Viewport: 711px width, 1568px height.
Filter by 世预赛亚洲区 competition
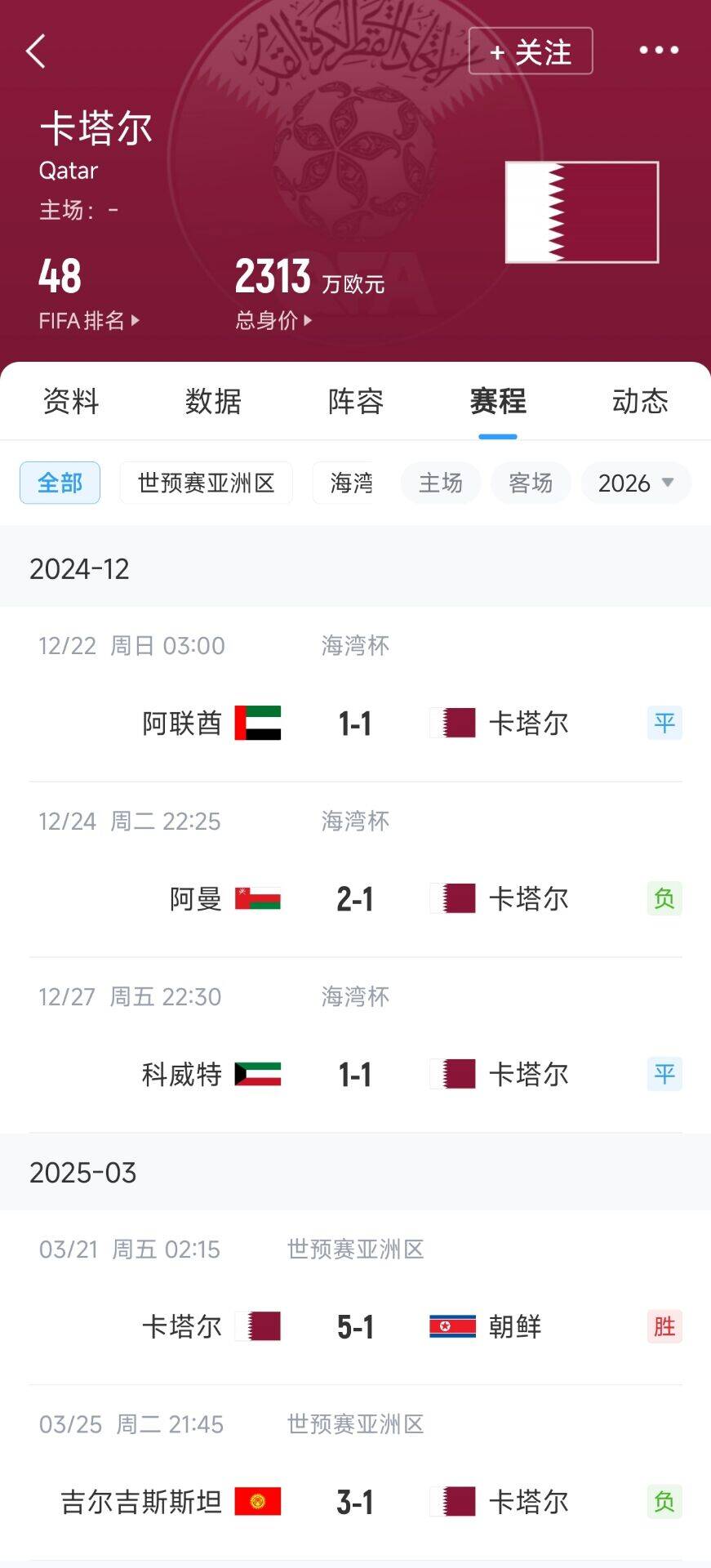206,483
